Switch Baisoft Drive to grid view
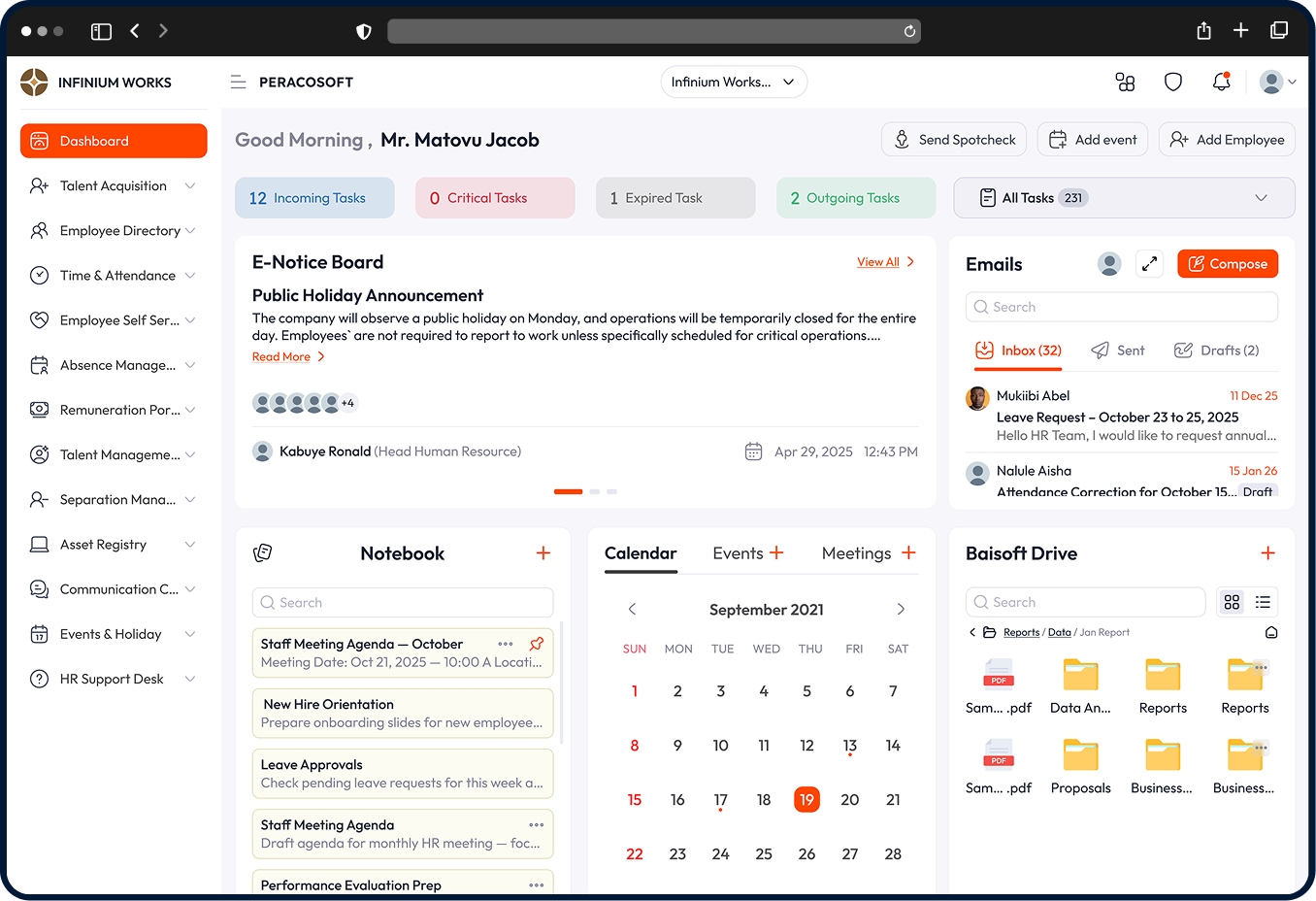Image resolution: width=1316 pixels, height=901 pixels. tap(1232, 602)
